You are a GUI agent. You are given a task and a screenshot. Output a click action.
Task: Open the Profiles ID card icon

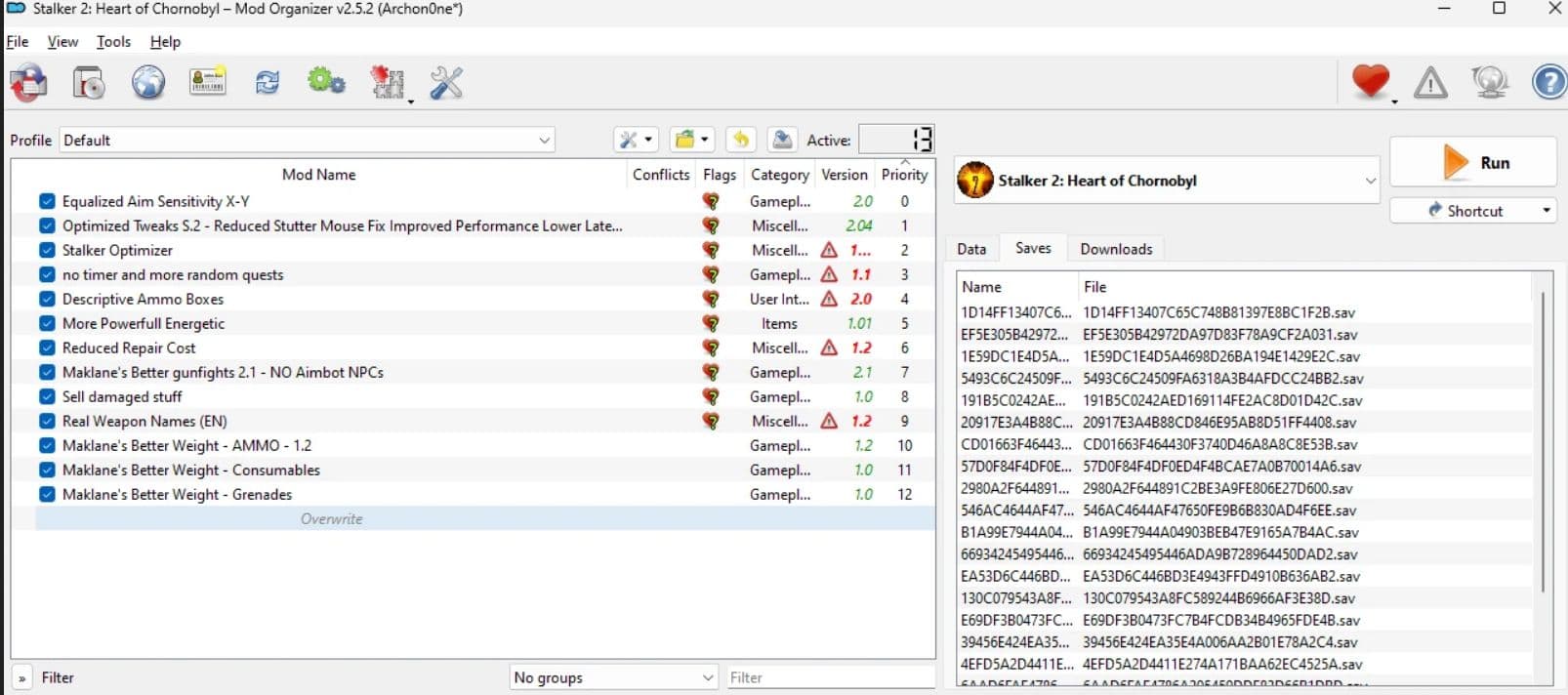(207, 83)
